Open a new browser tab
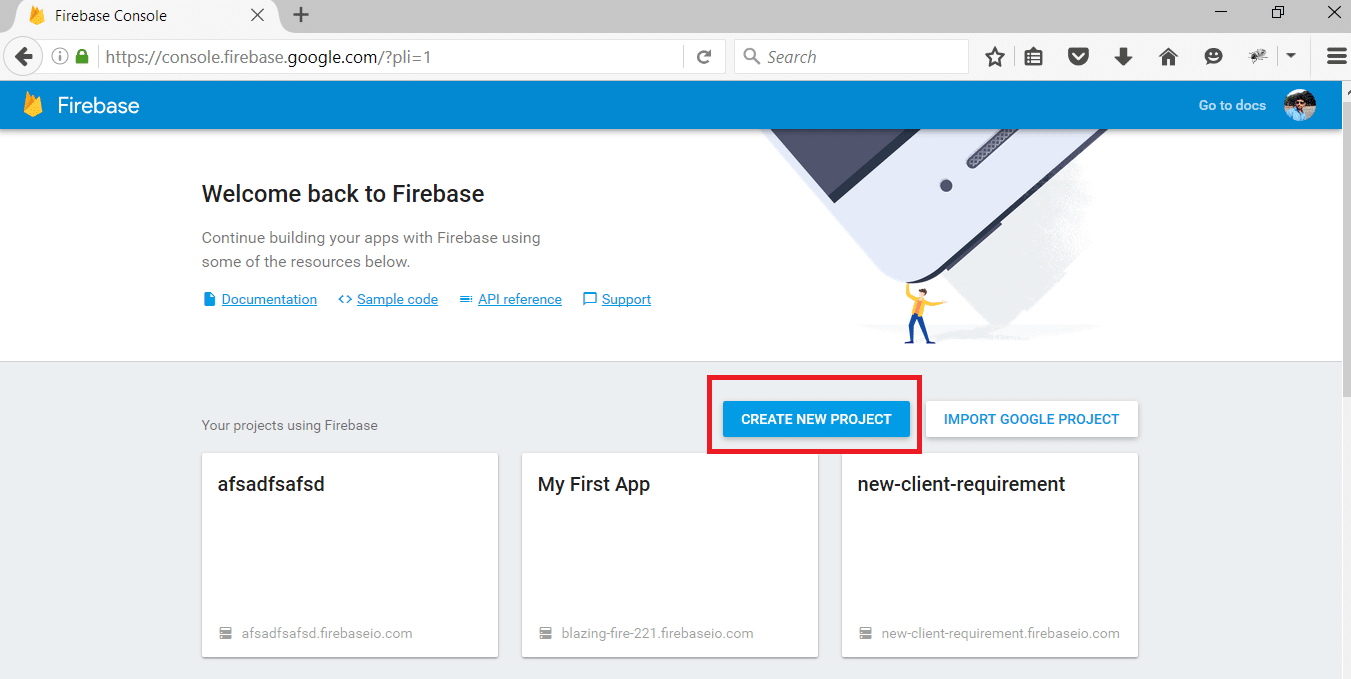1351x679 pixels. [x=301, y=15]
